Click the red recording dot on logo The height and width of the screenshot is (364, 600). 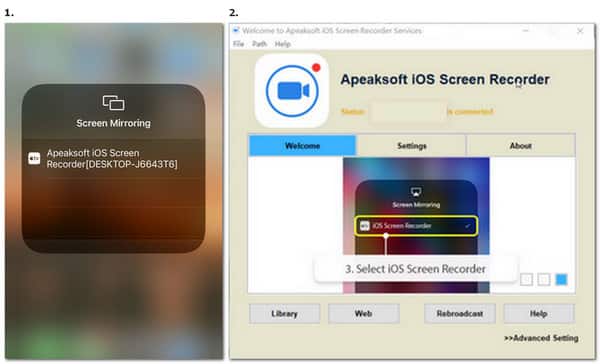[x=316, y=68]
